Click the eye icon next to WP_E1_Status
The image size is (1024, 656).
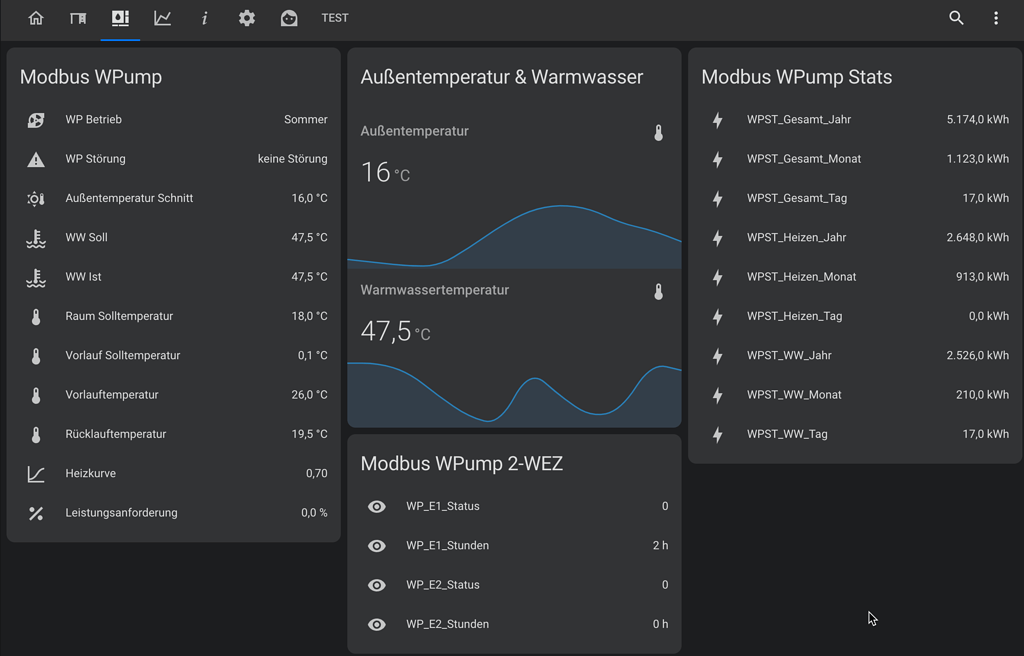click(376, 506)
